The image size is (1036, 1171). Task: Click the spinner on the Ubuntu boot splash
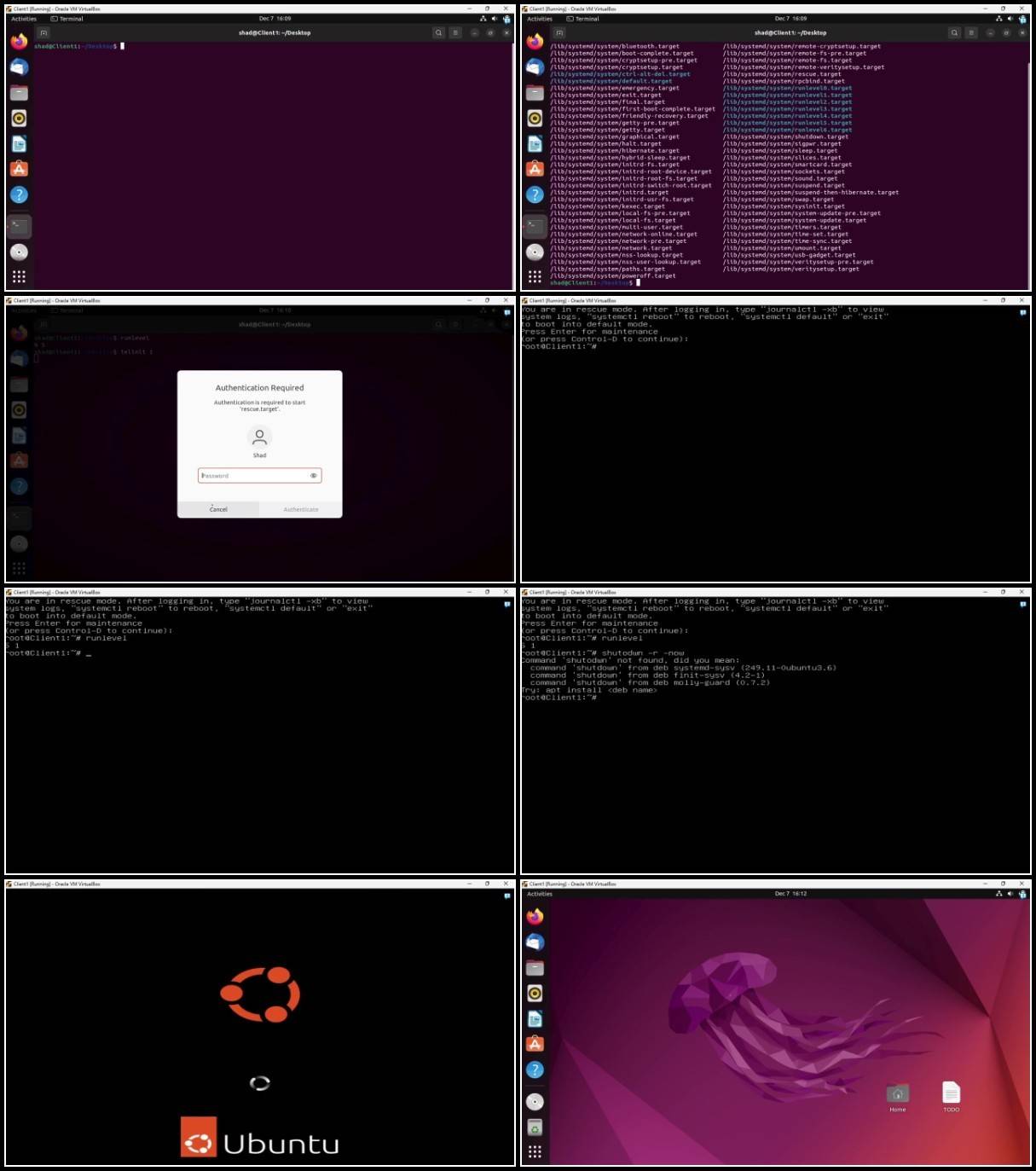pos(259,1083)
